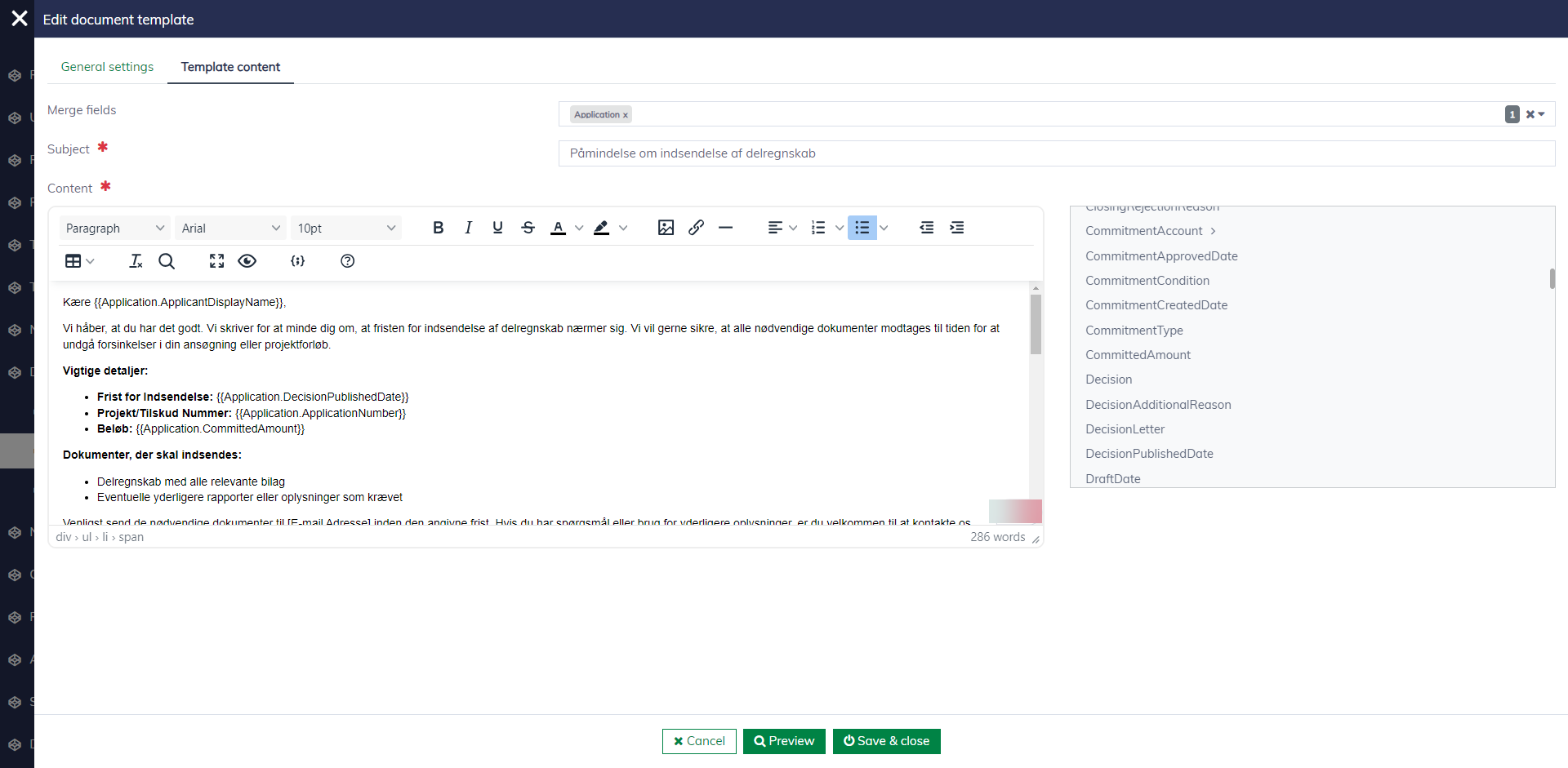This screenshot has height=768, width=1568.
Task: Insert an image into content
Action: pos(666,228)
